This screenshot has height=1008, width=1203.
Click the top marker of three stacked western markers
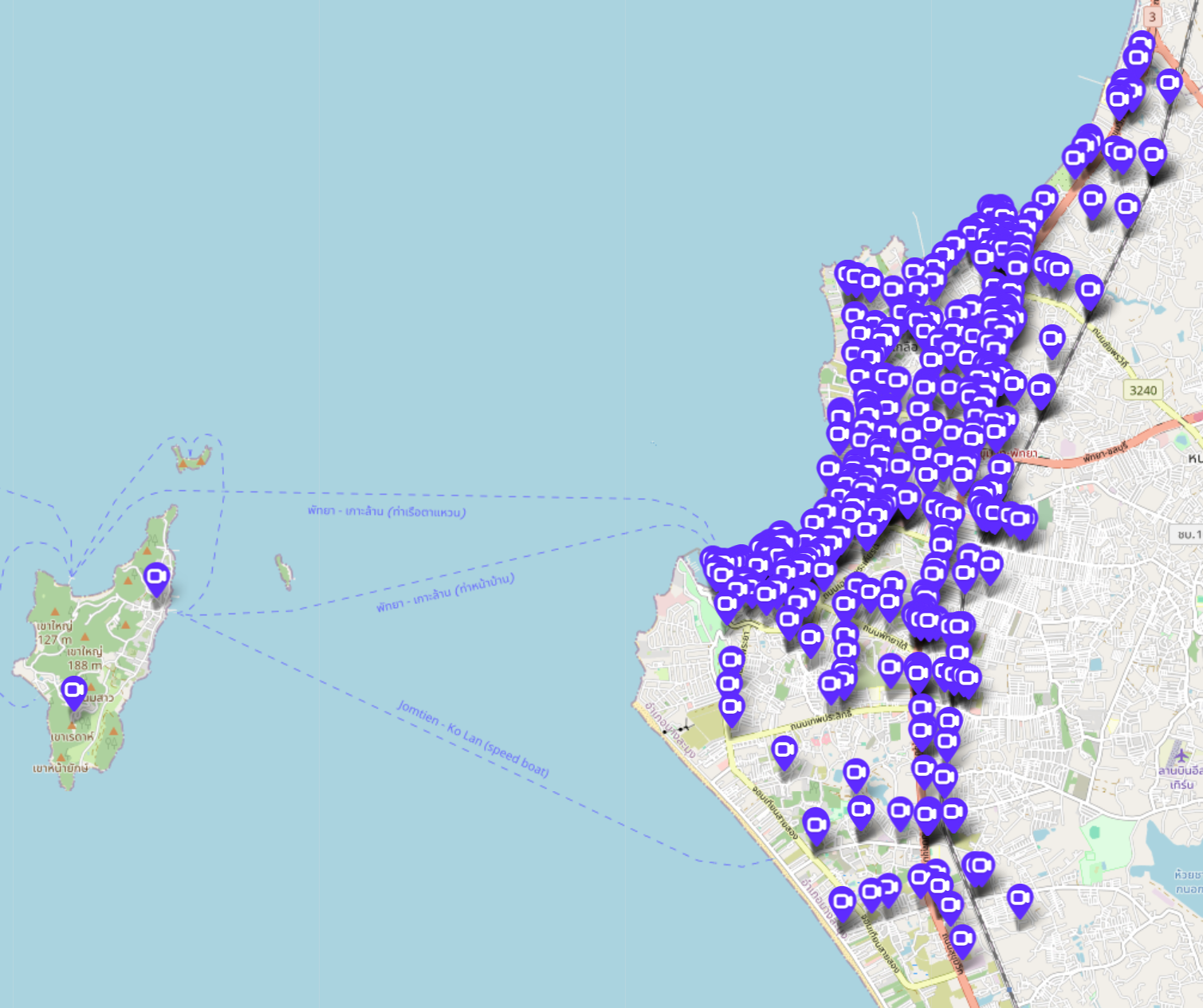(731, 661)
